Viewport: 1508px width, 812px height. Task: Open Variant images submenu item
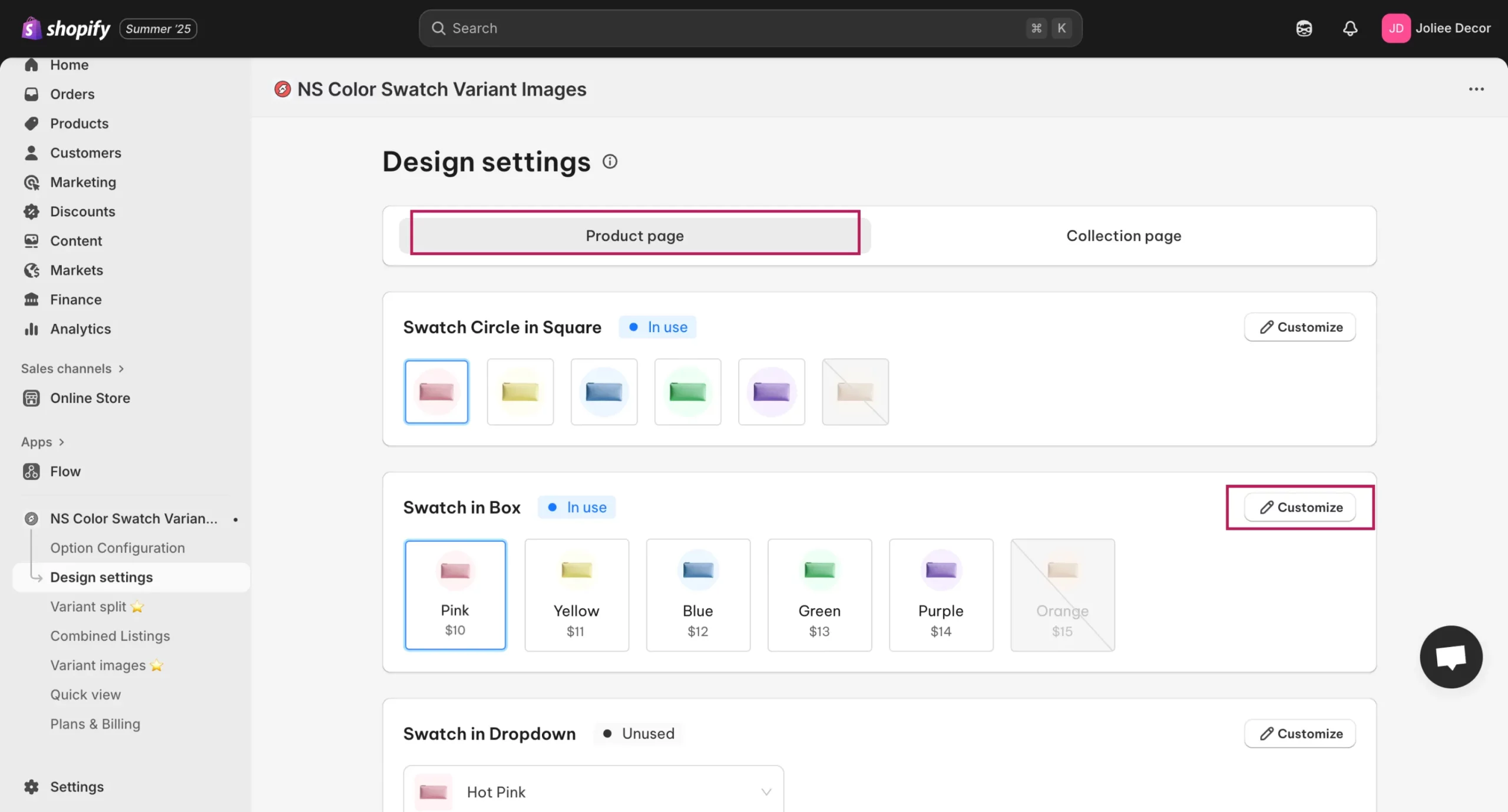click(107, 665)
